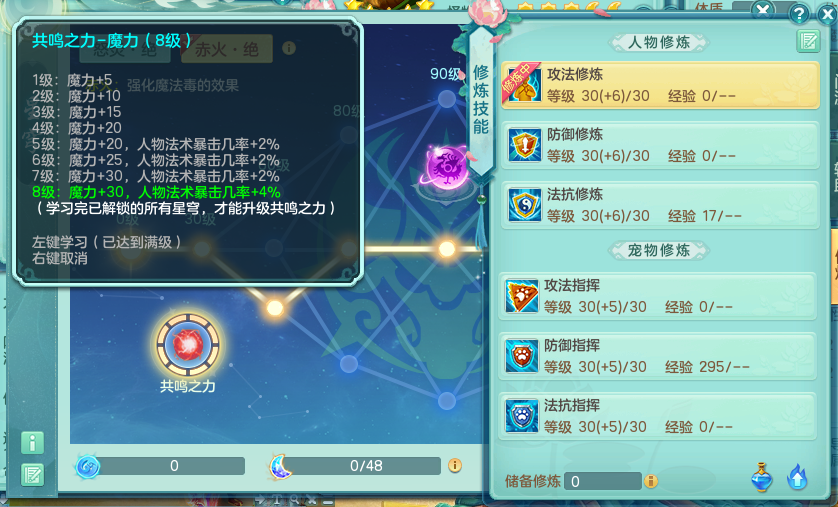This screenshot has width=838, height=507.
Task: Choose the 防御指挥 pet training row
Action: 657,356
